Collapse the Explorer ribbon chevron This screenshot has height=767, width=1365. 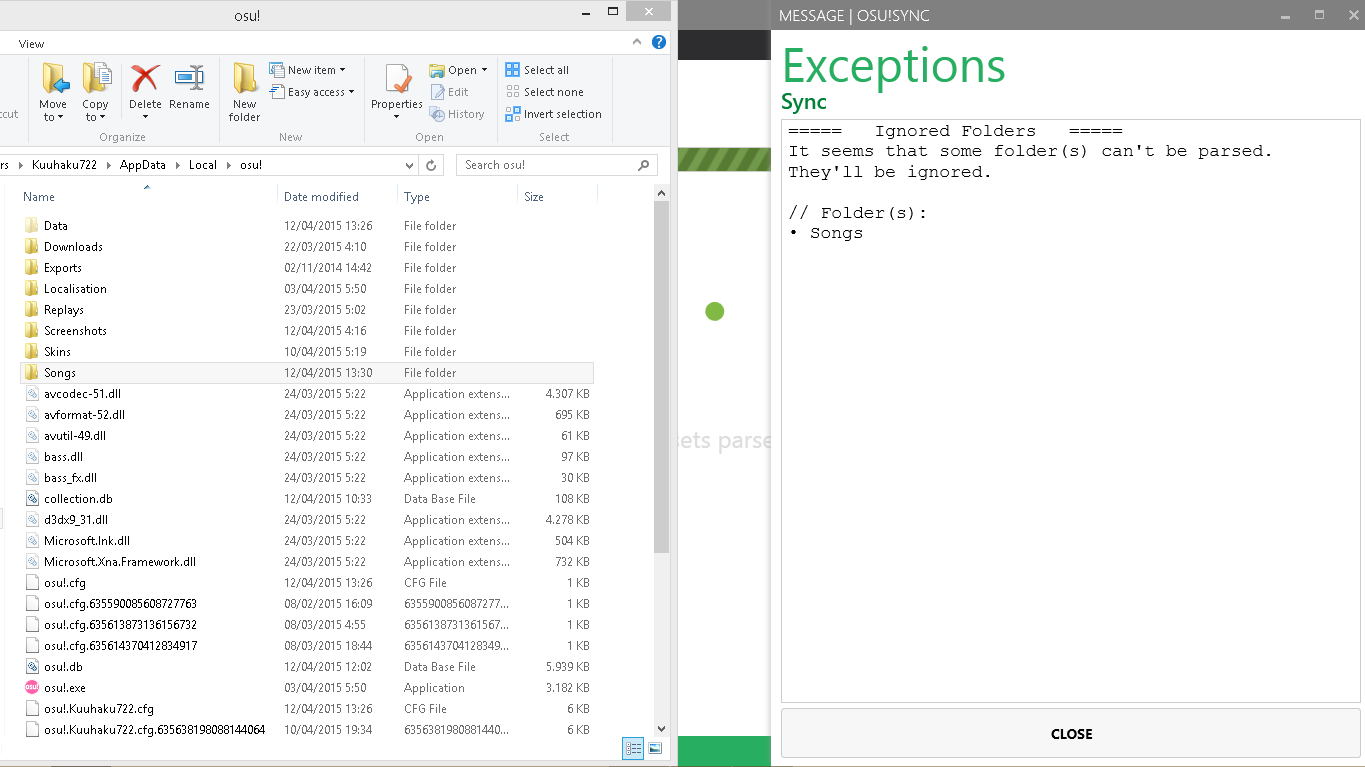point(638,42)
